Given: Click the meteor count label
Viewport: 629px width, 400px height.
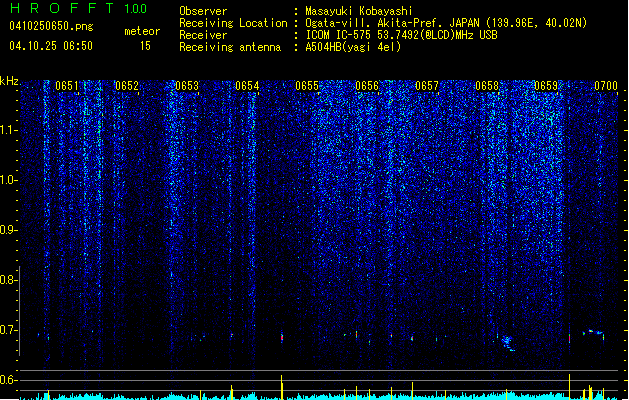Looking at the screenshot, I should pos(142,31).
